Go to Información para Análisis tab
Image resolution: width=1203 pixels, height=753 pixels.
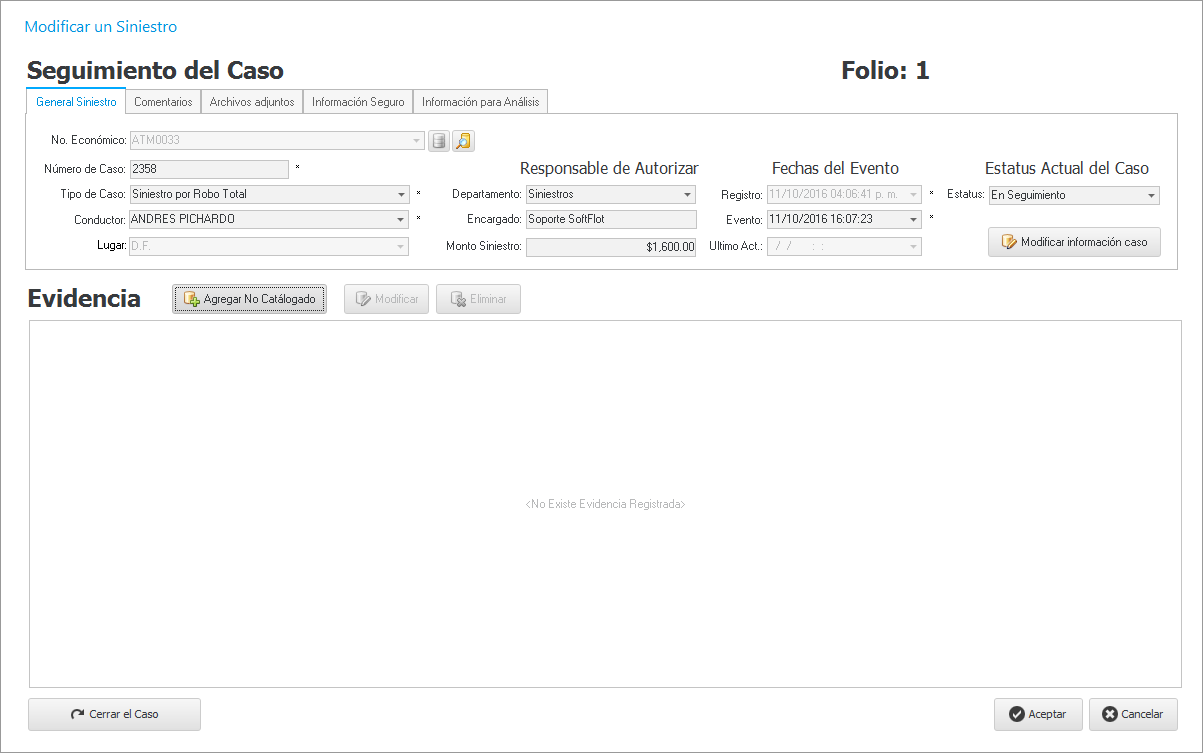[x=480, y=102]
